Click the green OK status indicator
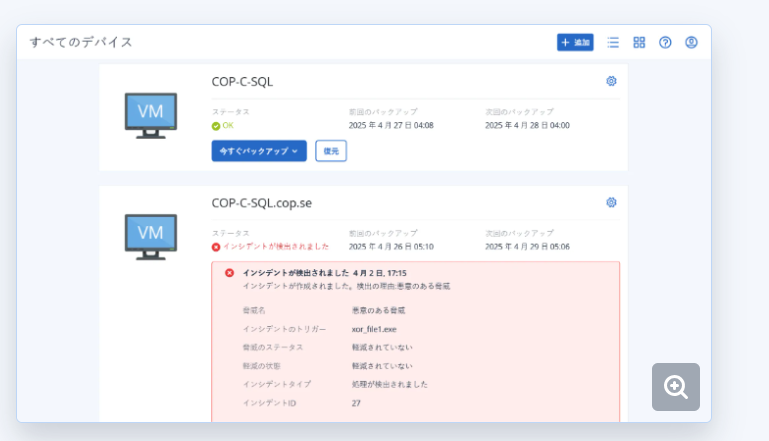769x441 pixels. (x=222, y=126)
